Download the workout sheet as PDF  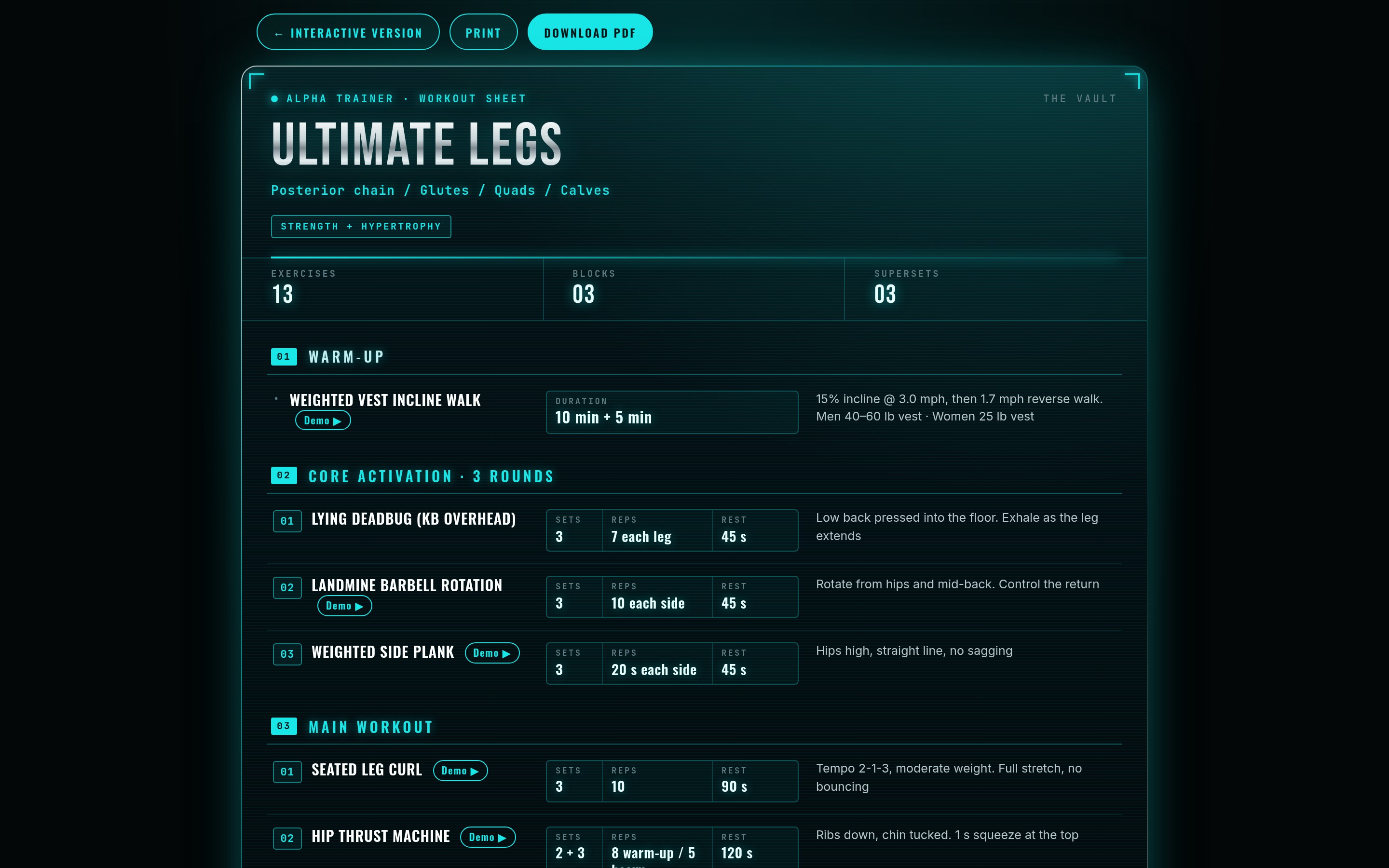(590, 32)
